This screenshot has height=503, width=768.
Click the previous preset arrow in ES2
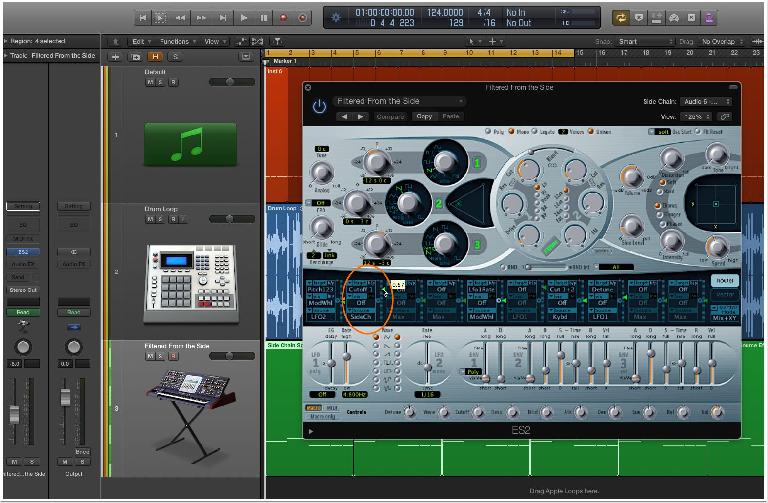click(x=344, y=117)
